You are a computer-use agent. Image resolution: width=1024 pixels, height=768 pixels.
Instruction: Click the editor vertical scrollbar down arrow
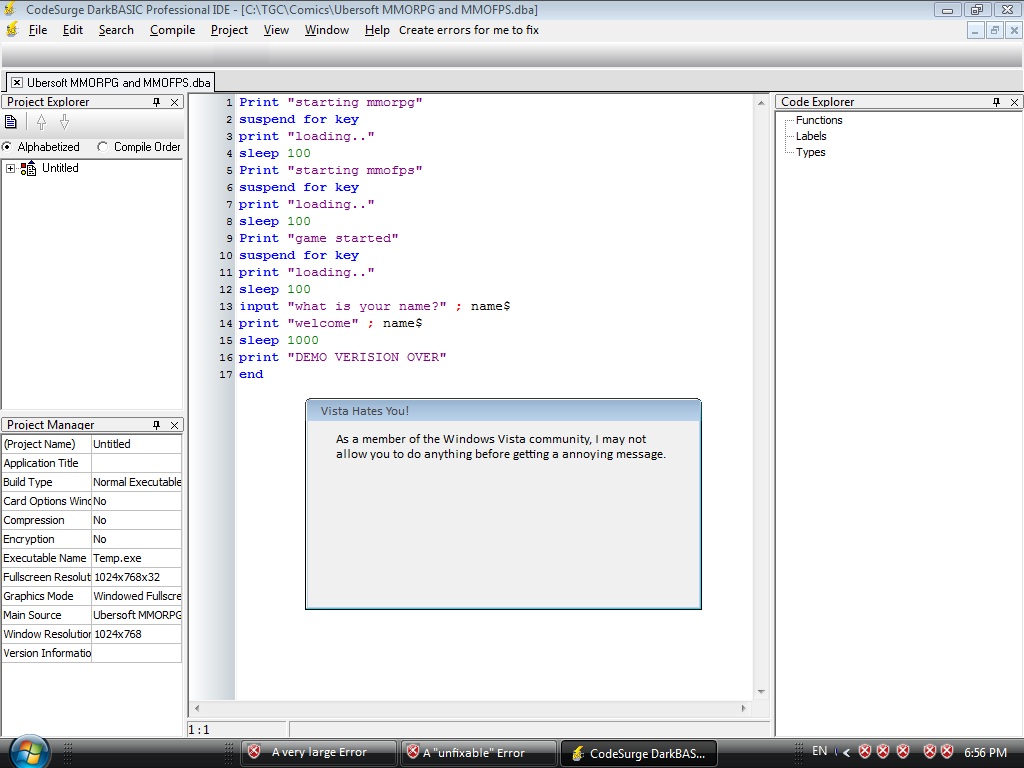(761, 692)
